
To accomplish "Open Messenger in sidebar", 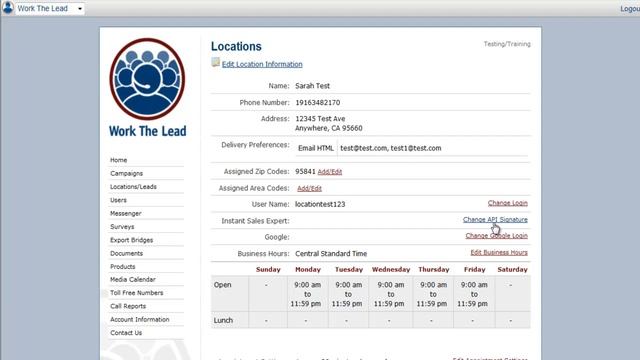I will [126, 213].
